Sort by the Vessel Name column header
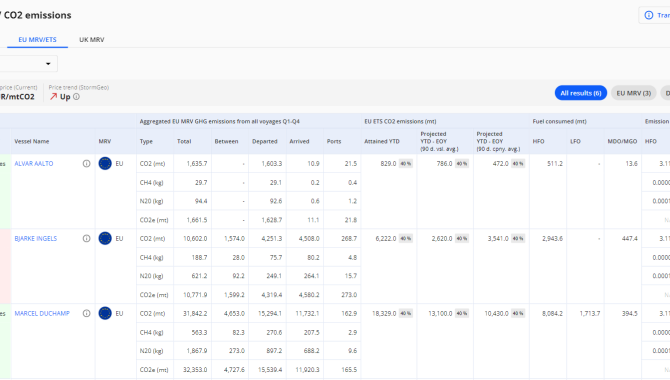This screenshot has height=380, width=670. coord(32,141)
